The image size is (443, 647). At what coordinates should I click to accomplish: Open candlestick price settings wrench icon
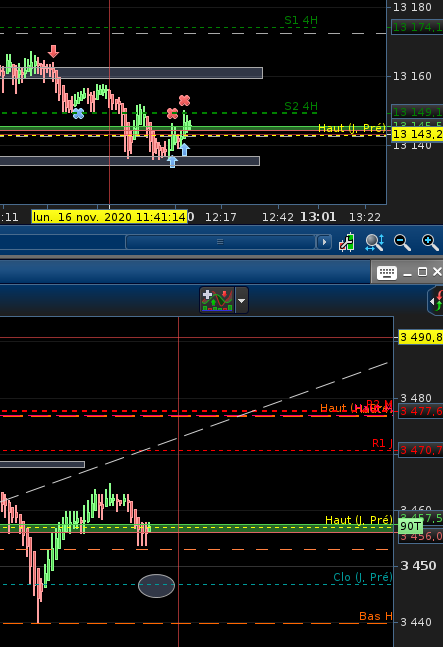click(x=346, y=242)
